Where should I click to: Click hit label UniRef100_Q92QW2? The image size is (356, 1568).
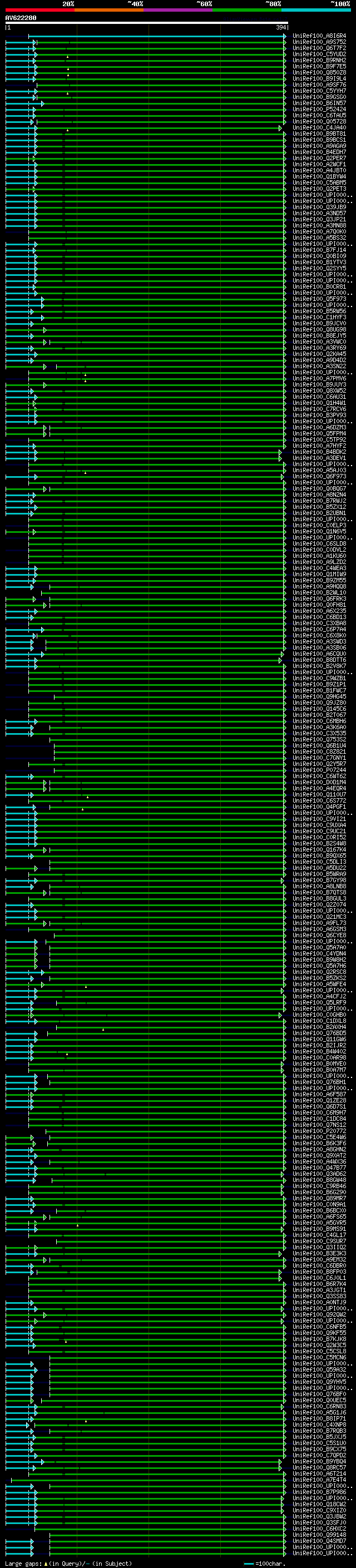[x=319, y=1314]
